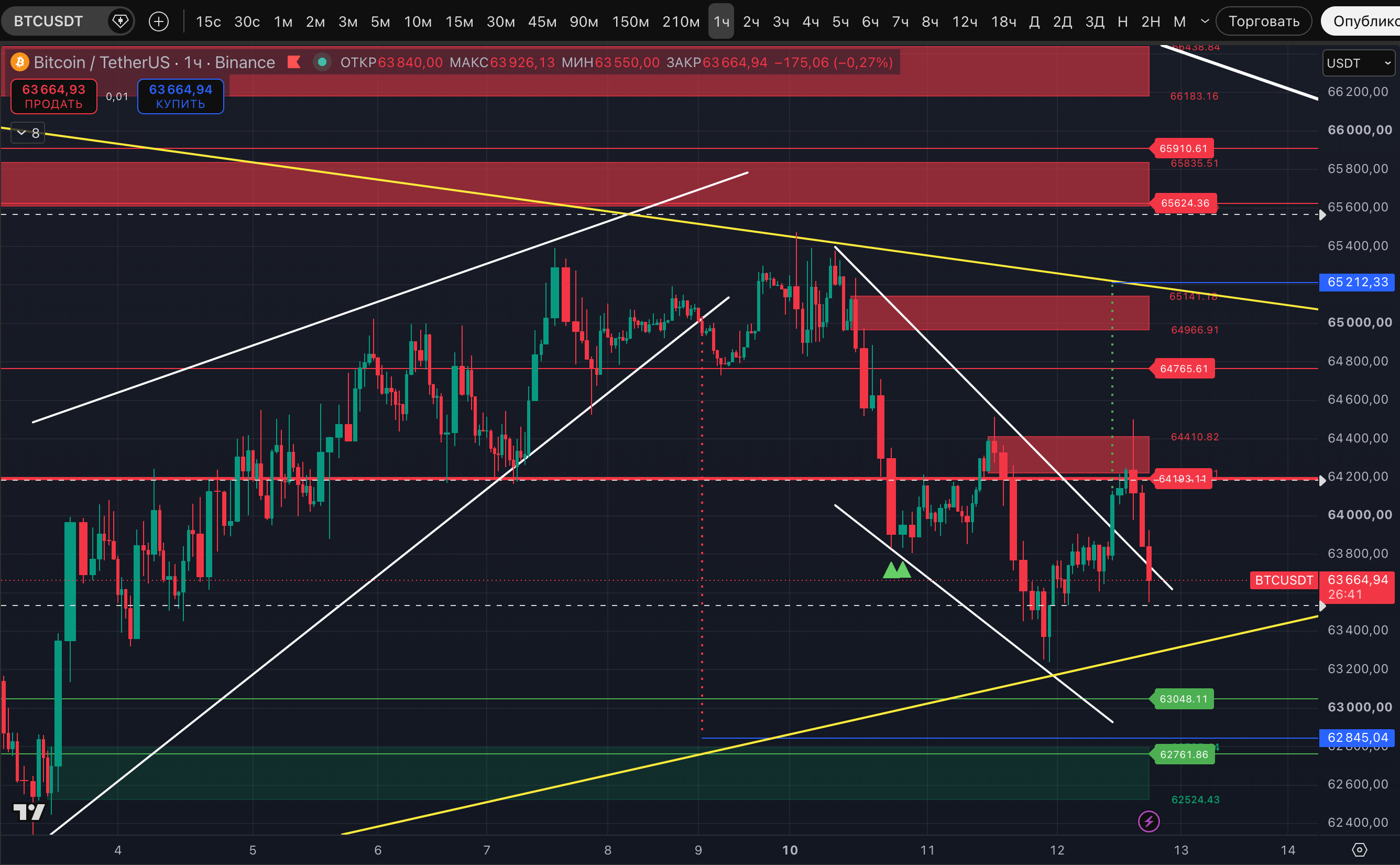The height and width of the screenshot is (865, 1400).
Task: Switch to the 2ч timeframe
Action: point(751,21)
